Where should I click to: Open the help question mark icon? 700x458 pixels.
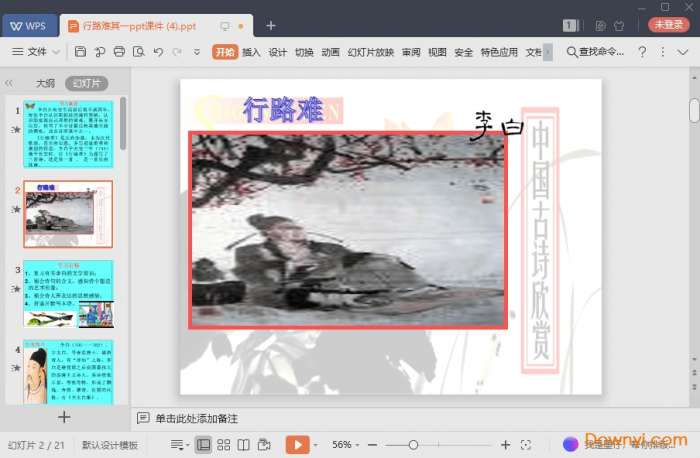click(641, 52)
